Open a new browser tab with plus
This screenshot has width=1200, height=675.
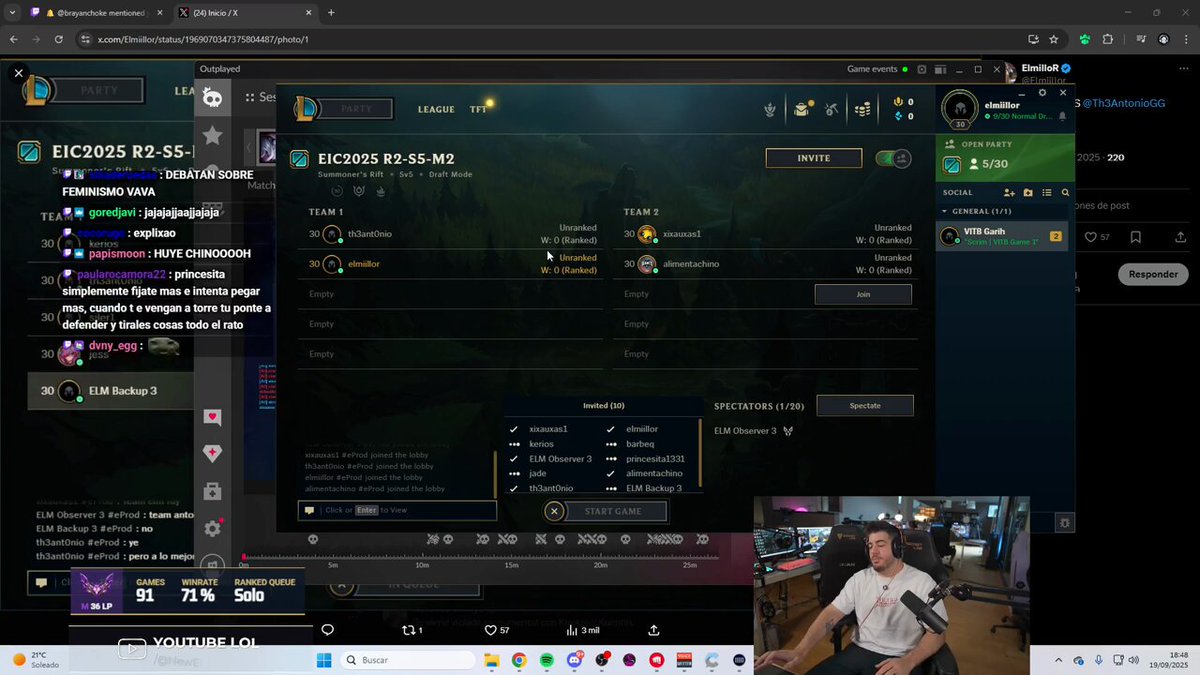331,13
